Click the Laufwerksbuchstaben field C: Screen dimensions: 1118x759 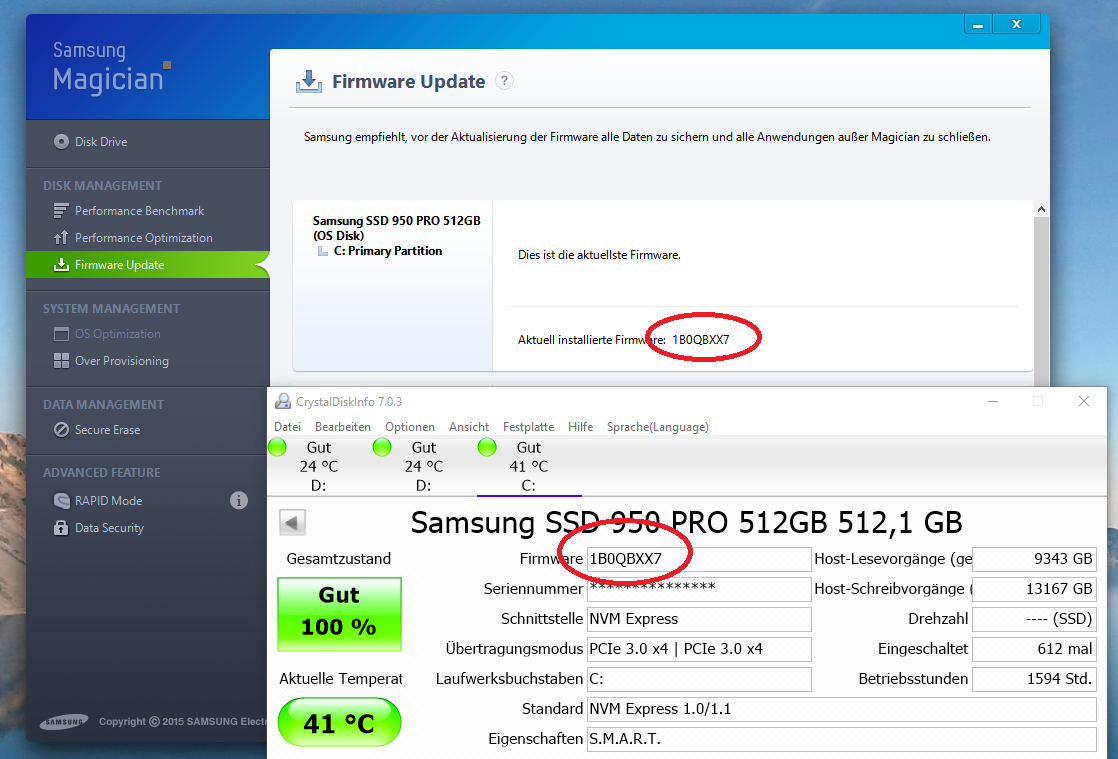tap(699, 678)
